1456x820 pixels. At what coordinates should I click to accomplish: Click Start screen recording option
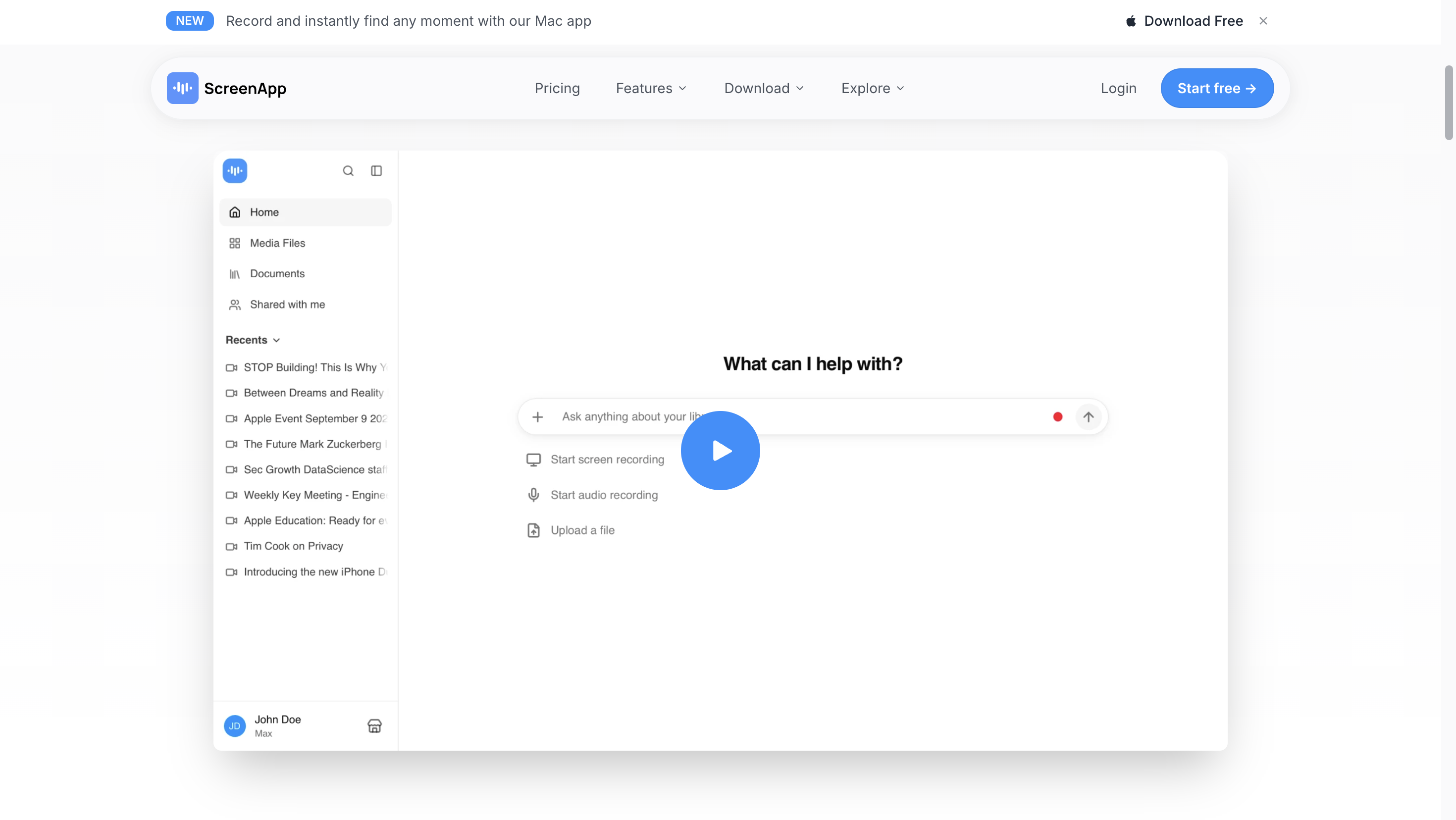595,460
